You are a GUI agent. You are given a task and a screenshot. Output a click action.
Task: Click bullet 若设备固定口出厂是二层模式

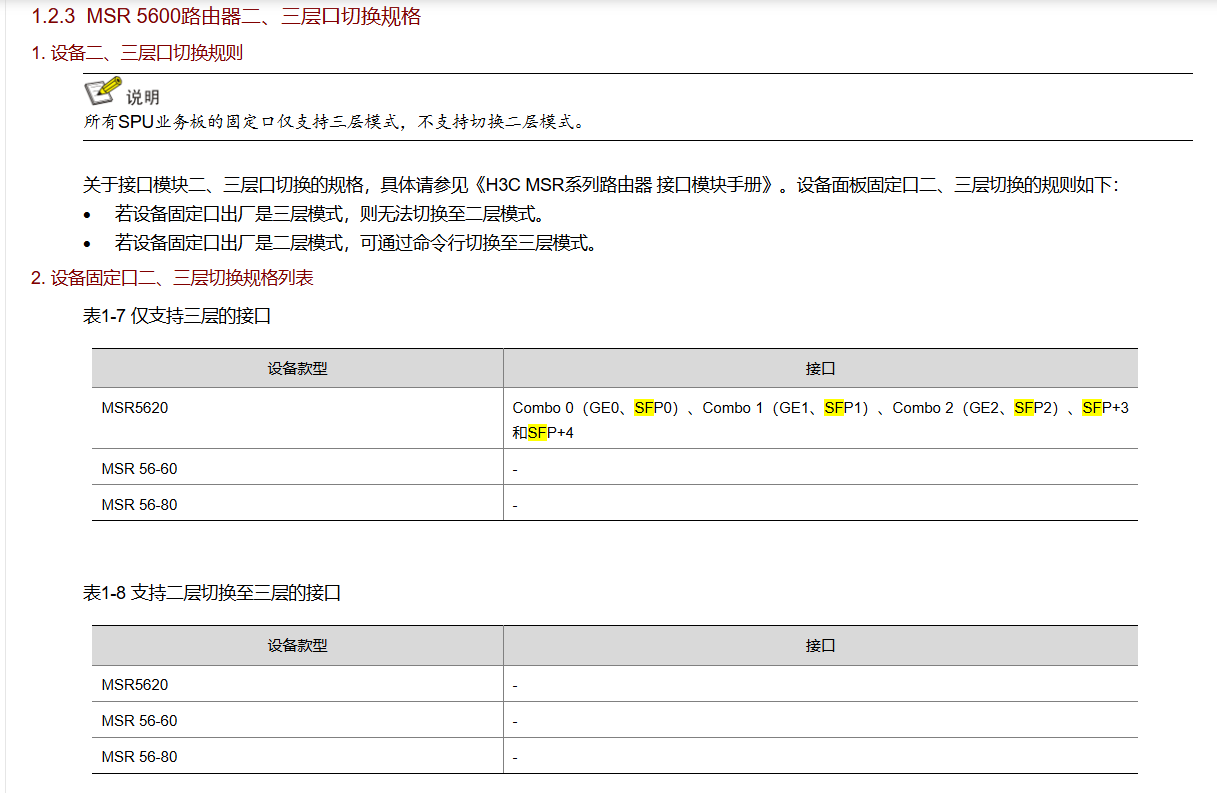click(x=356, y=243)
